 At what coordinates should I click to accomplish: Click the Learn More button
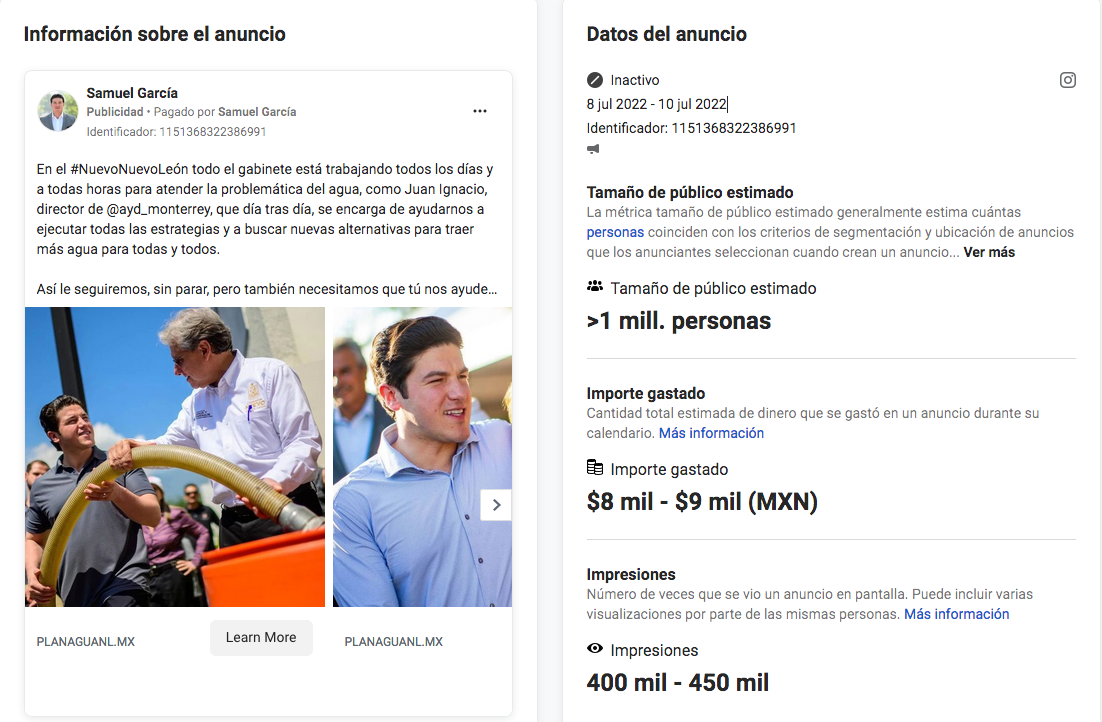coord(261,638)
